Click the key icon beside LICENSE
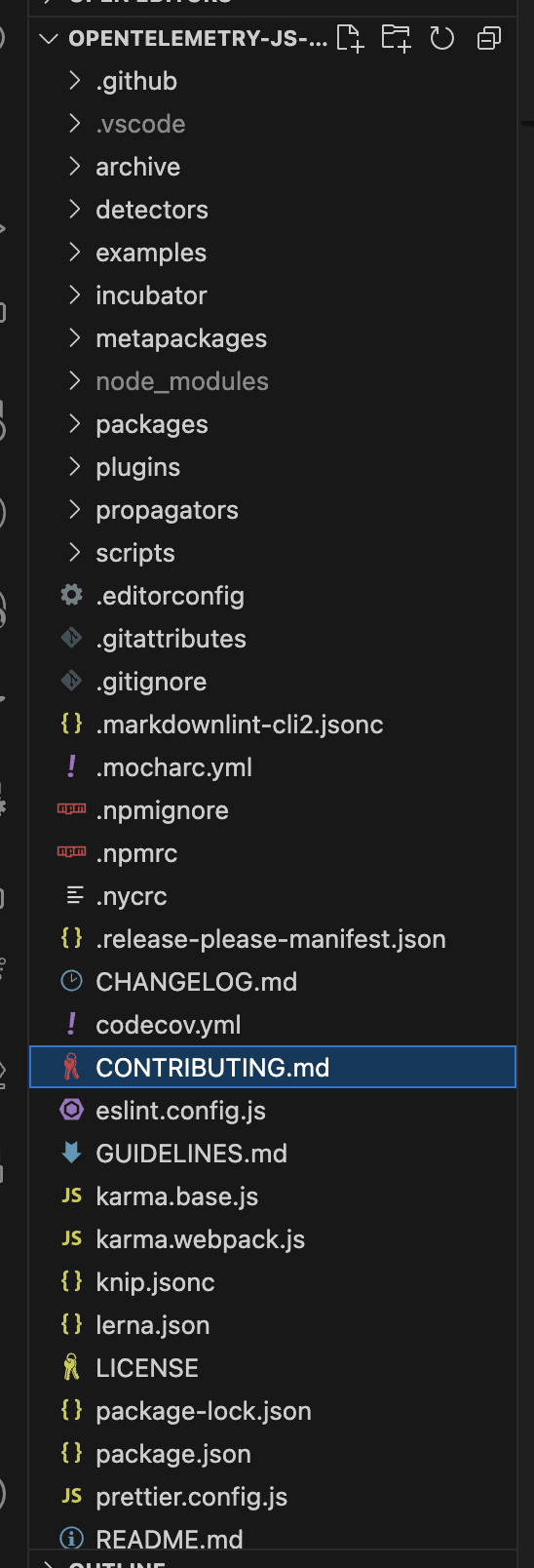Image resolution: width=534 pixels, height=1568 pixels. click(71, 1367)
